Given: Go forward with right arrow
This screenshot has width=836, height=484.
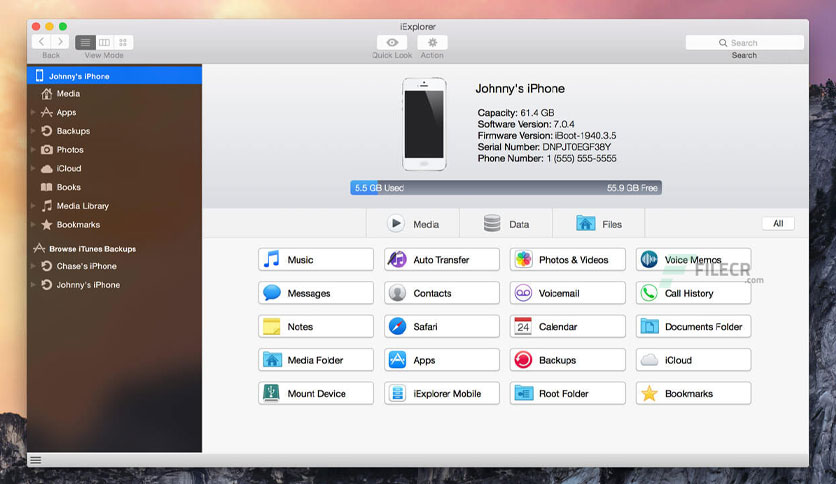Looking at the screenshot, I should (x=60, y=42).
